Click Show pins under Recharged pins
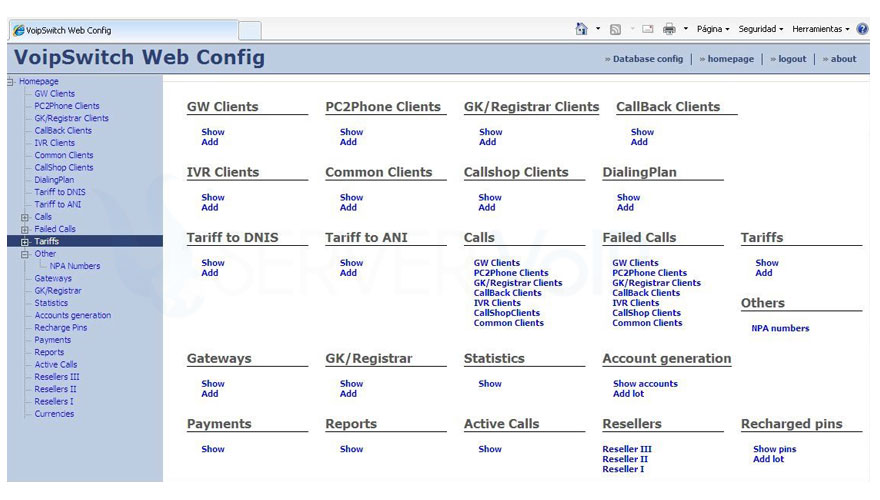The height and width of the screenshot is (500, 880). click(774, 449)
